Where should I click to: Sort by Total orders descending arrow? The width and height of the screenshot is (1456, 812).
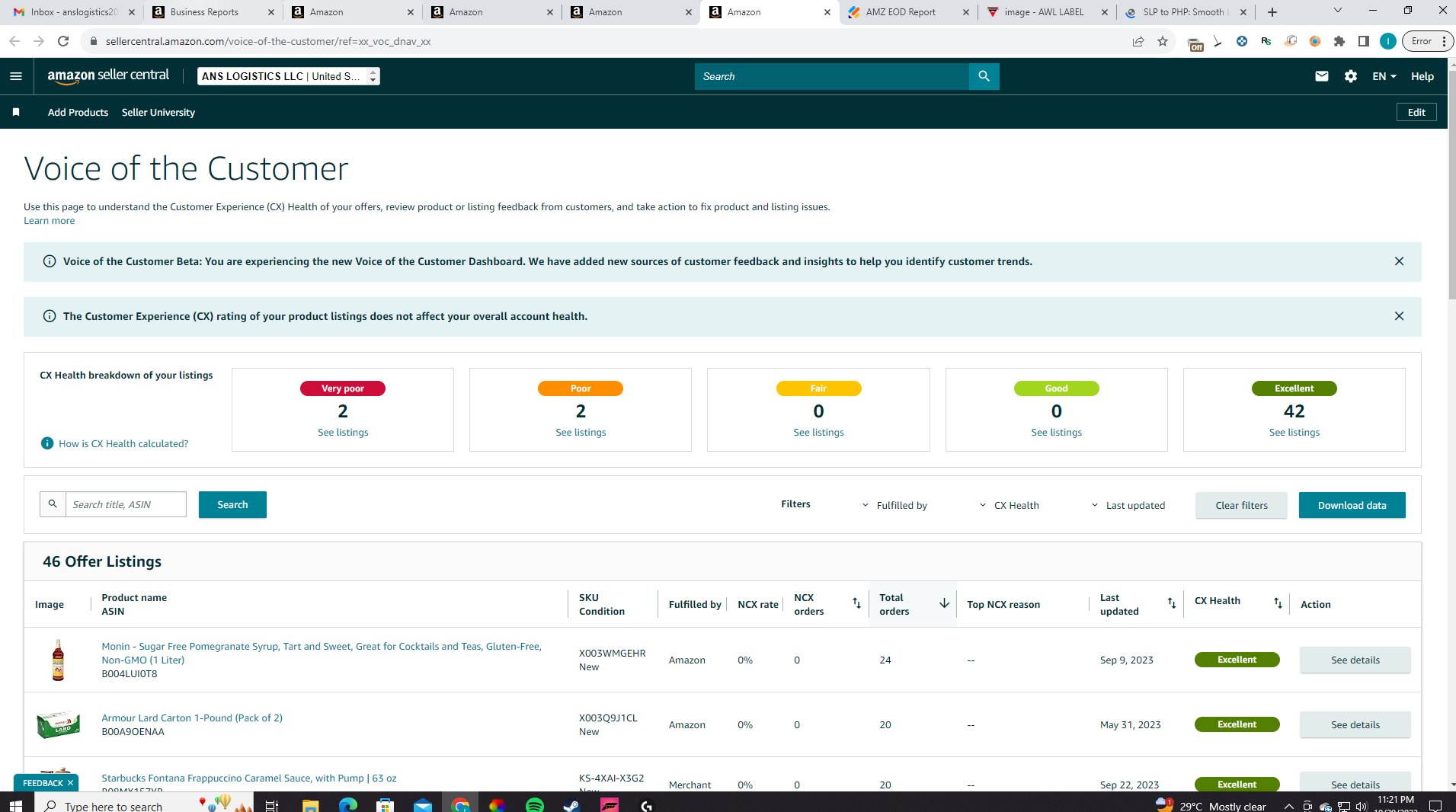click(x=944, y=603)
